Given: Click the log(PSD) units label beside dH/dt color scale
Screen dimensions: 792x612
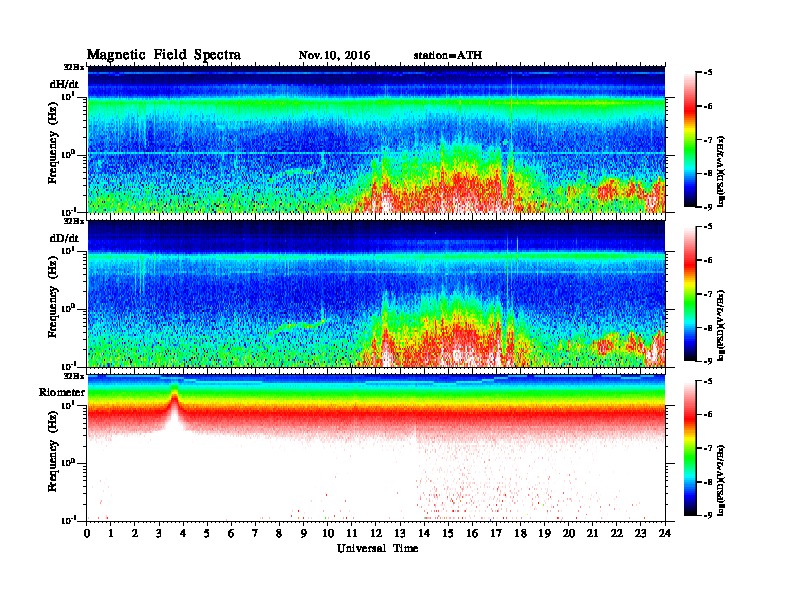Looking at the screenshot, I should [x=721, y=171].
